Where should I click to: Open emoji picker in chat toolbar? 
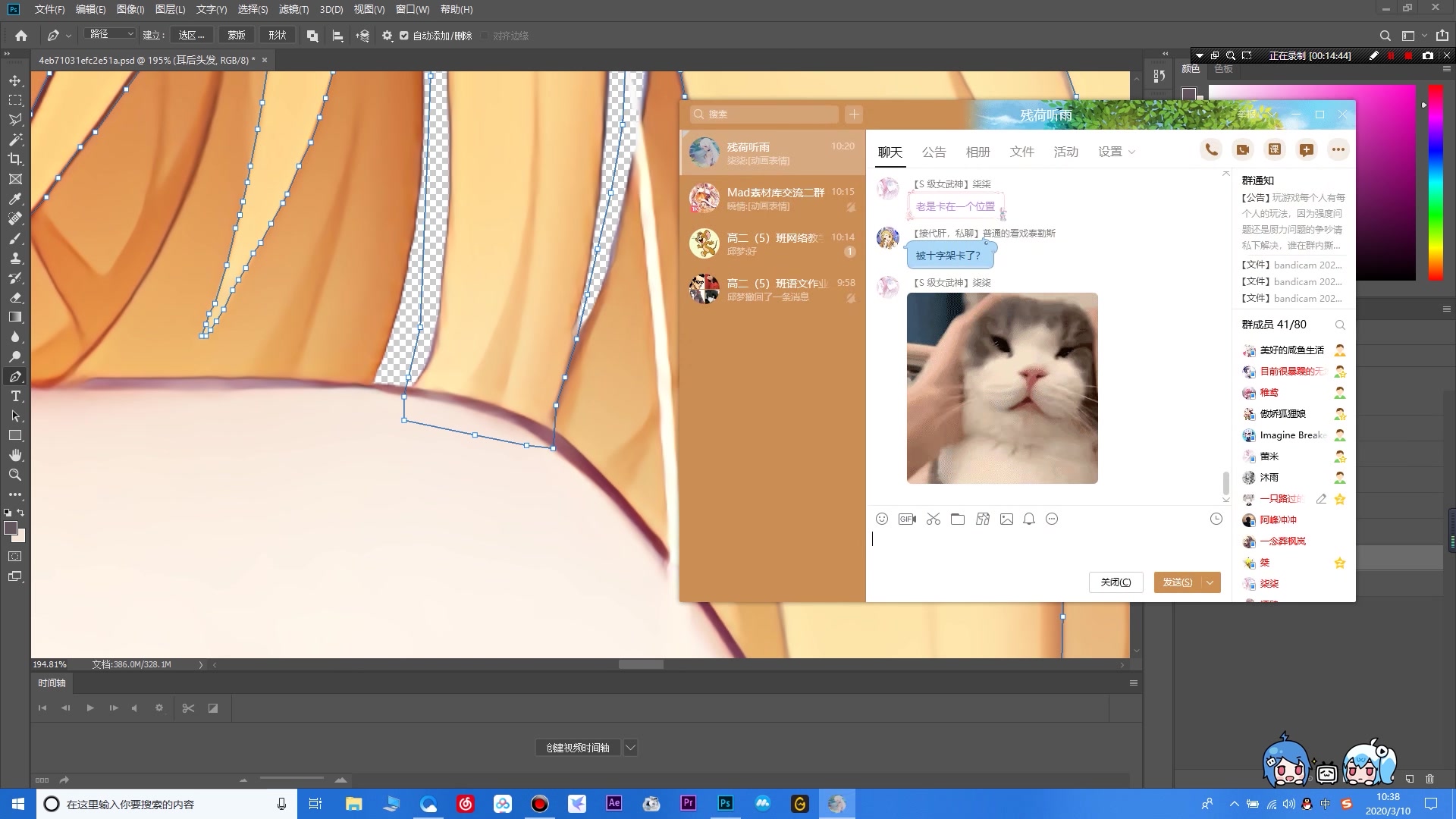pyautogui.click(x=882, y=519)
